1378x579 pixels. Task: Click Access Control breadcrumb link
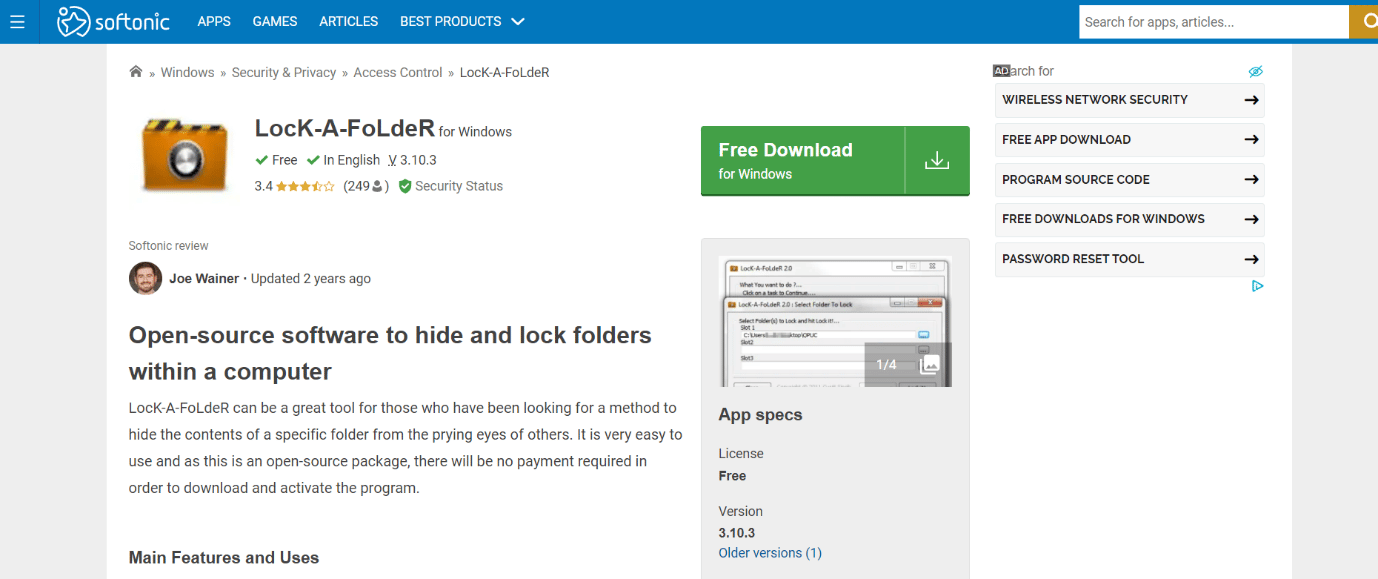[398, 72]
